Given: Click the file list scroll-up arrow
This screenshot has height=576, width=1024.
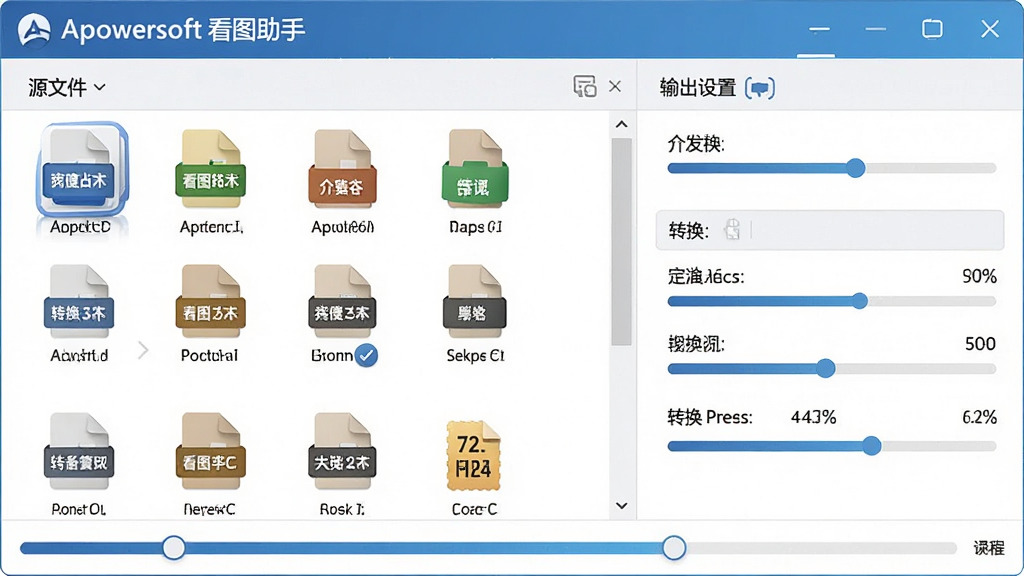Looking at the screenshot, I should [x=622, y=124].
